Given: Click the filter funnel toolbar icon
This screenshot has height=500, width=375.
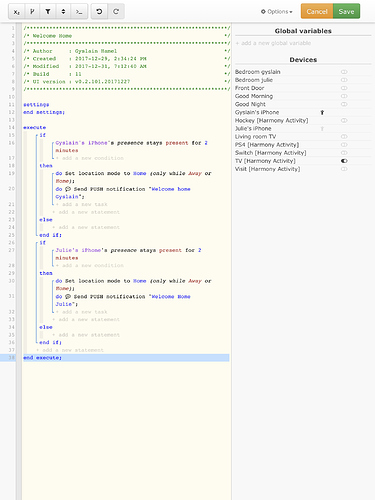Looking at the screenshot, I should 48,12.
